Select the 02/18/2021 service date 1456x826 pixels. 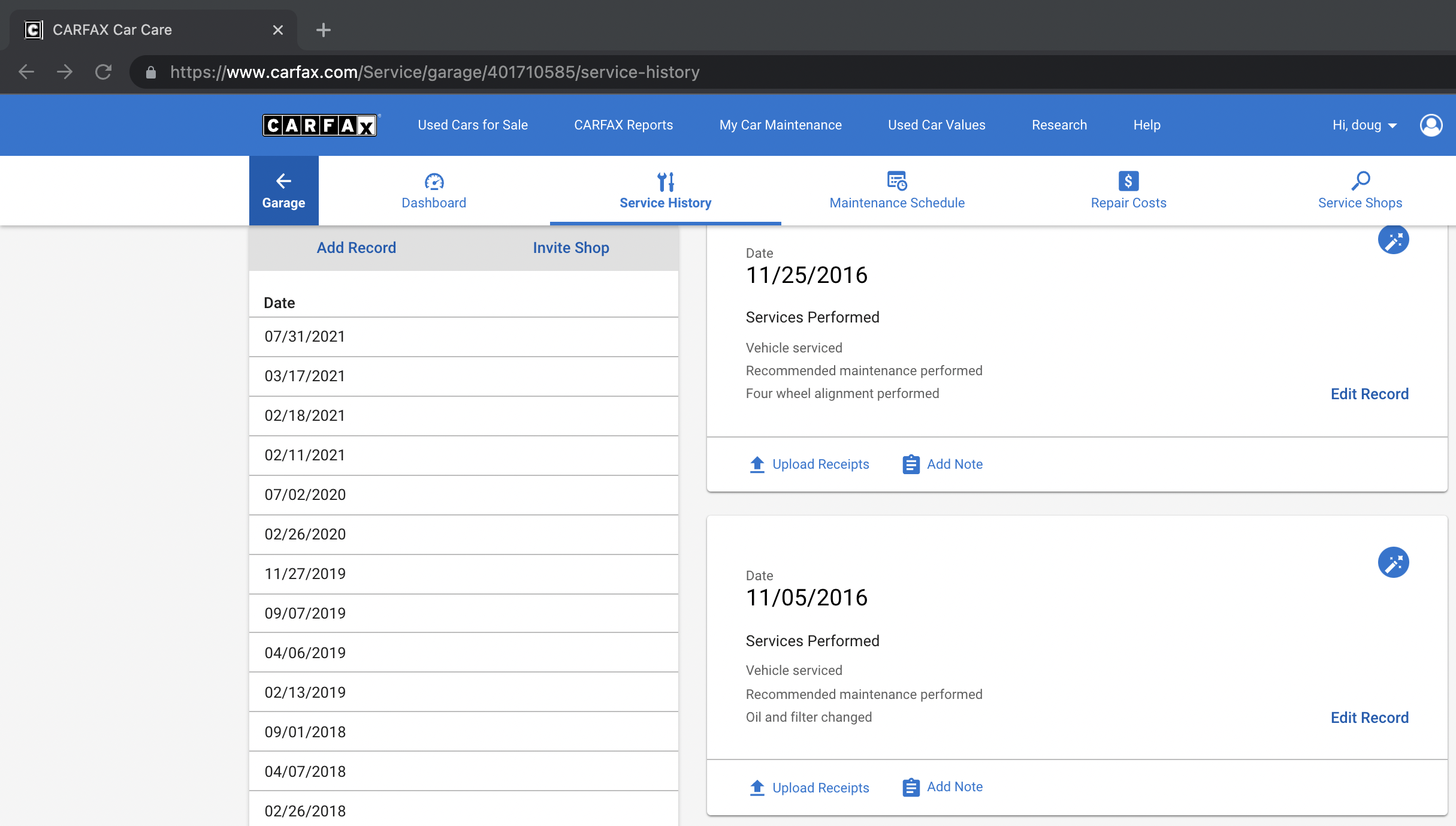[x=464, y=416]
